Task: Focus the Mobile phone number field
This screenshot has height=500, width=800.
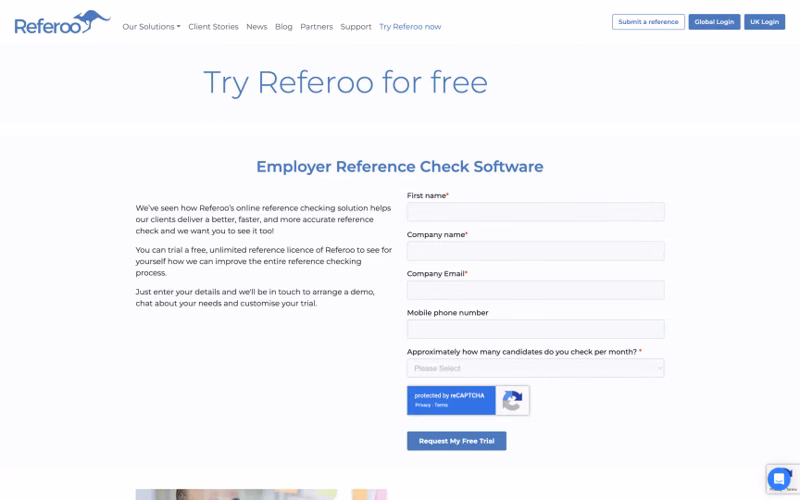Action: tap(535, 329)
